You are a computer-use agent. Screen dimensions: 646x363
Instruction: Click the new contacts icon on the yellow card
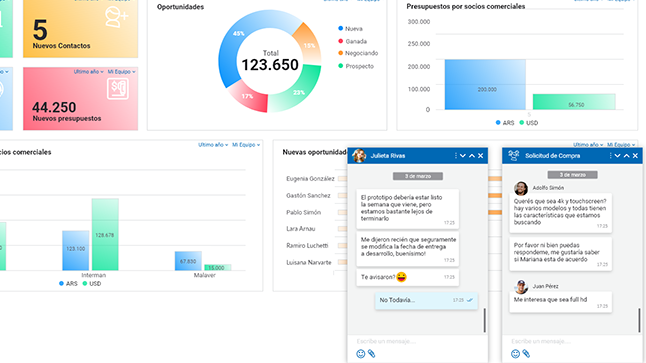[116, 17]
